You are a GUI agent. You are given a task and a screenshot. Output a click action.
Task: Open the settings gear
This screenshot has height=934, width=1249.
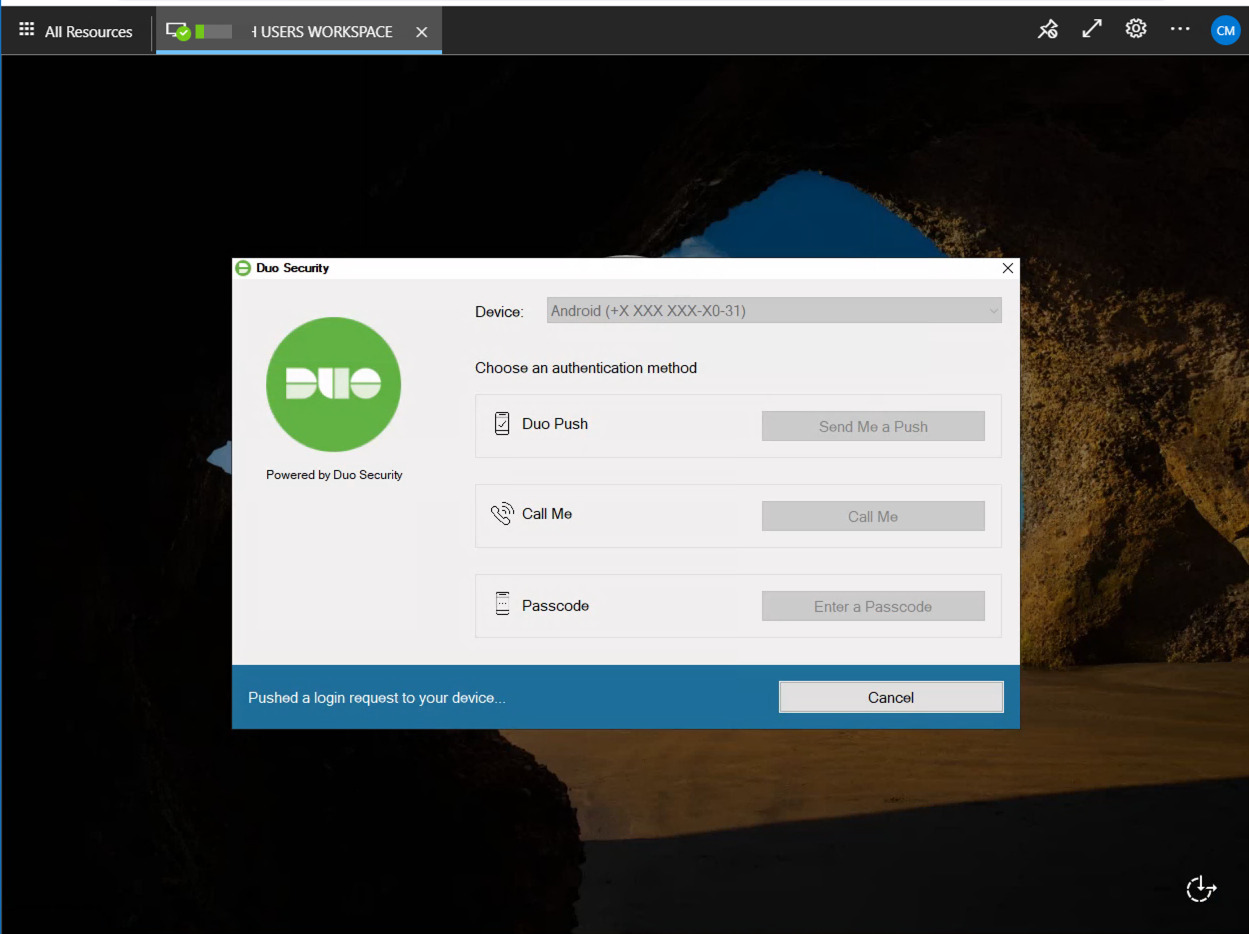coord(1136,29)
